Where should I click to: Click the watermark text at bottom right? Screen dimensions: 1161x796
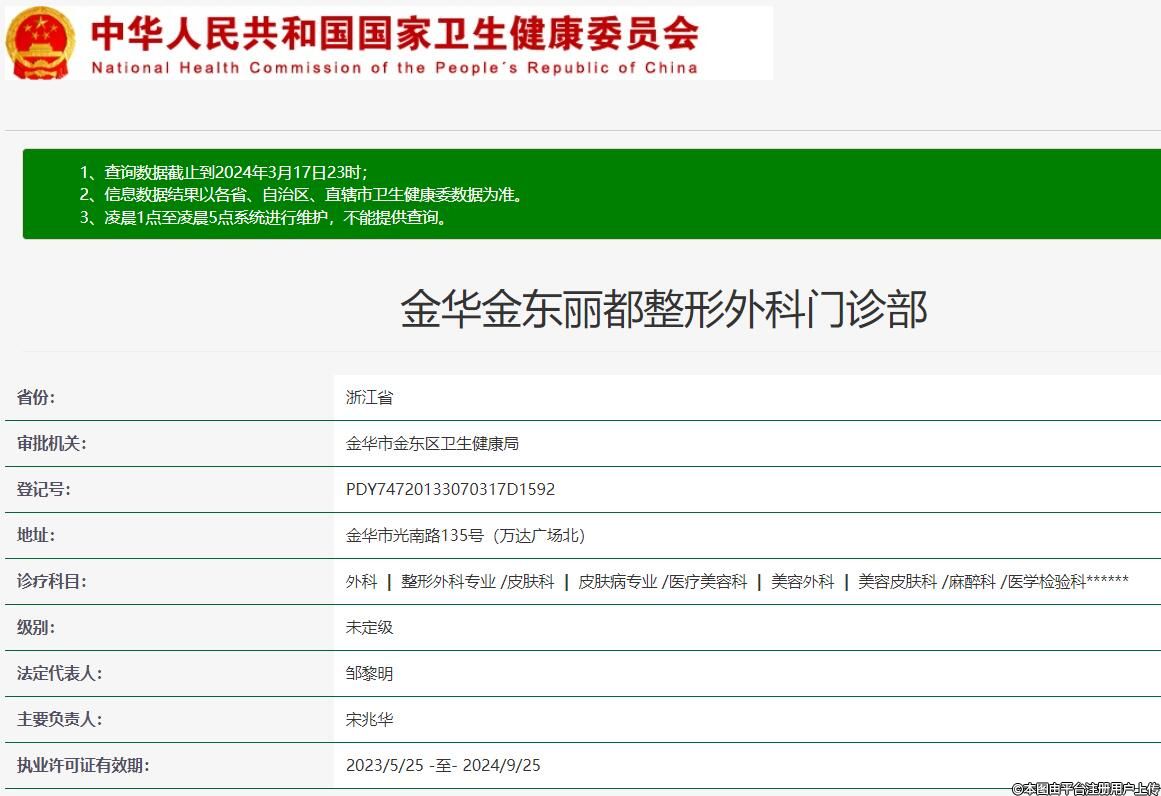click(x=1084, y=788)
